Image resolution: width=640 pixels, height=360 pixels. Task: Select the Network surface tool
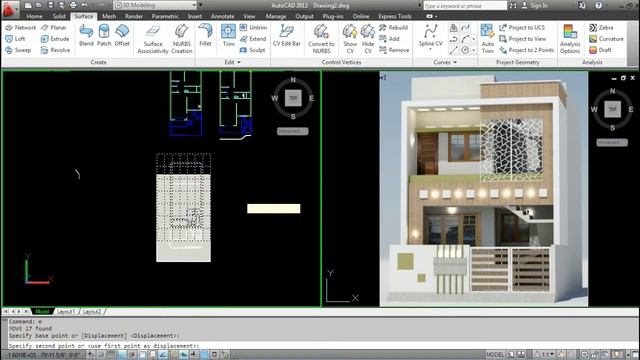pos(21,27)
